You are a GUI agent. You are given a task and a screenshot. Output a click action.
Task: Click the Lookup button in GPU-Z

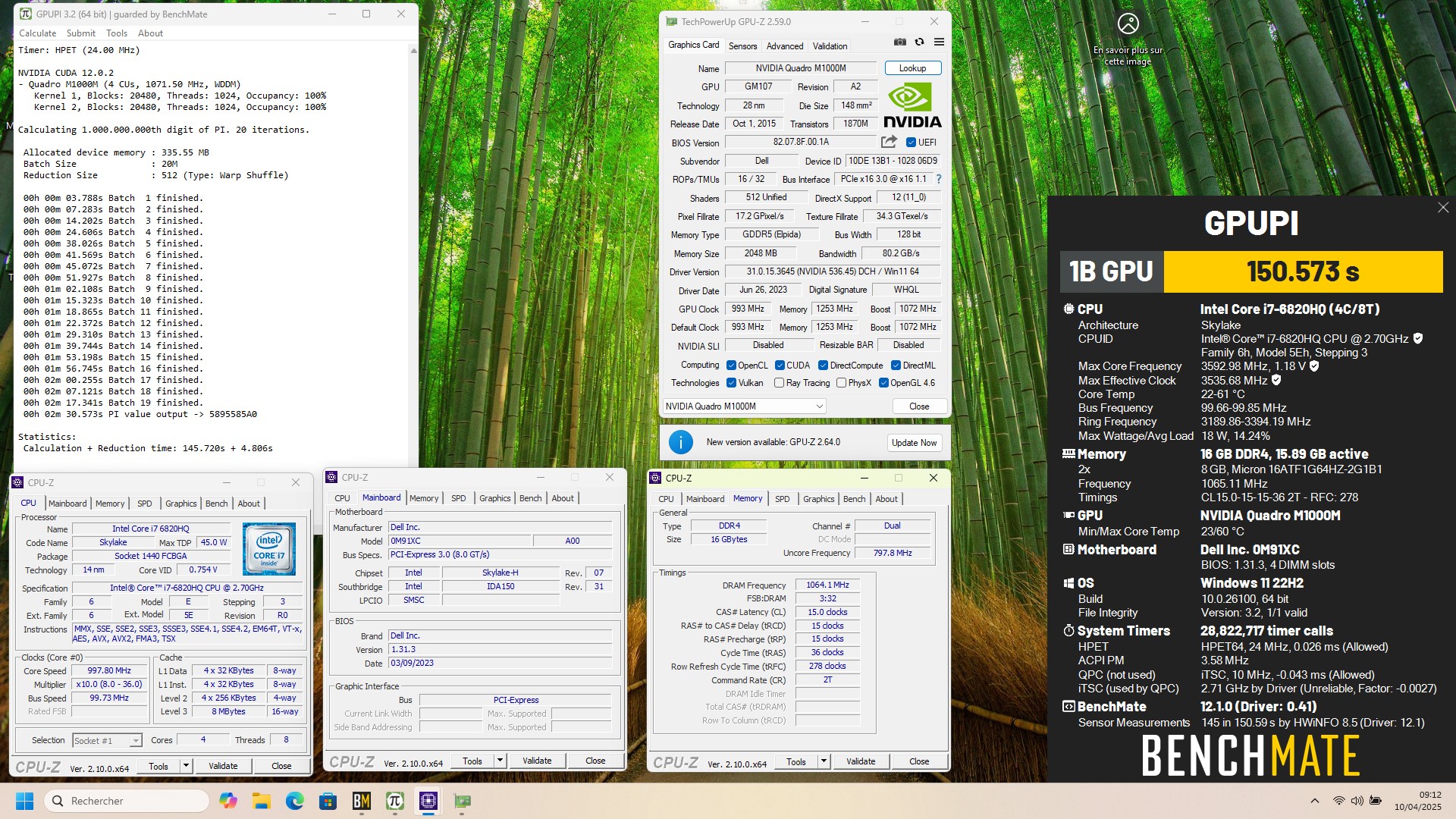click(912, 68)
